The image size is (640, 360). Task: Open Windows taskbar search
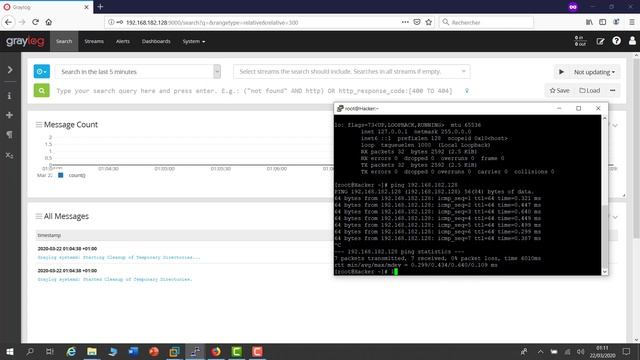point(30,351)
